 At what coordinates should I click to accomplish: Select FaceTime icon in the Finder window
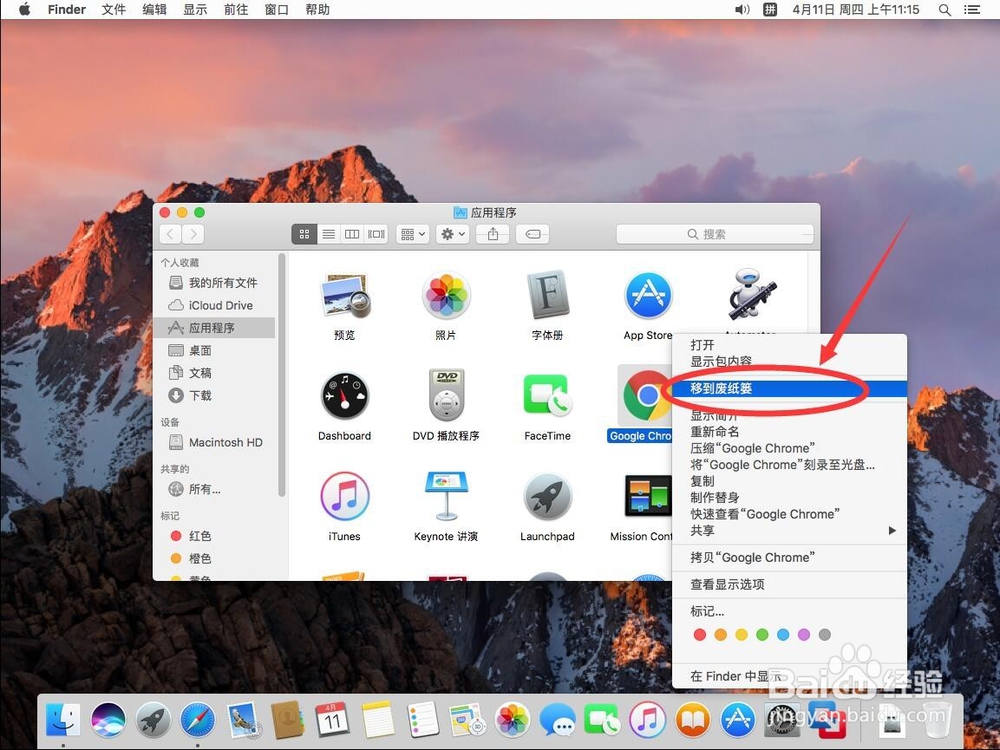pos(547,395)
